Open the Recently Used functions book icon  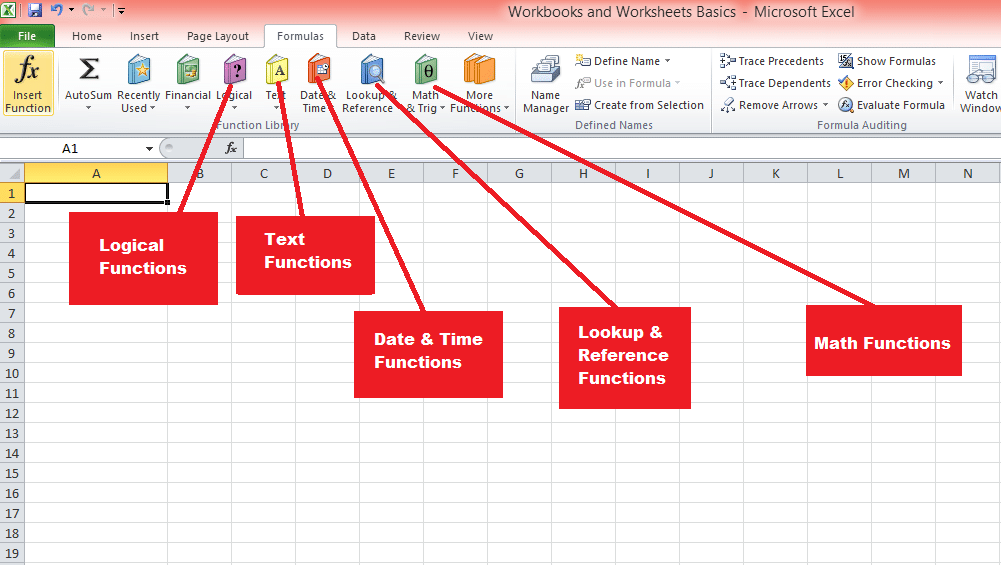(x=139, y=69)
